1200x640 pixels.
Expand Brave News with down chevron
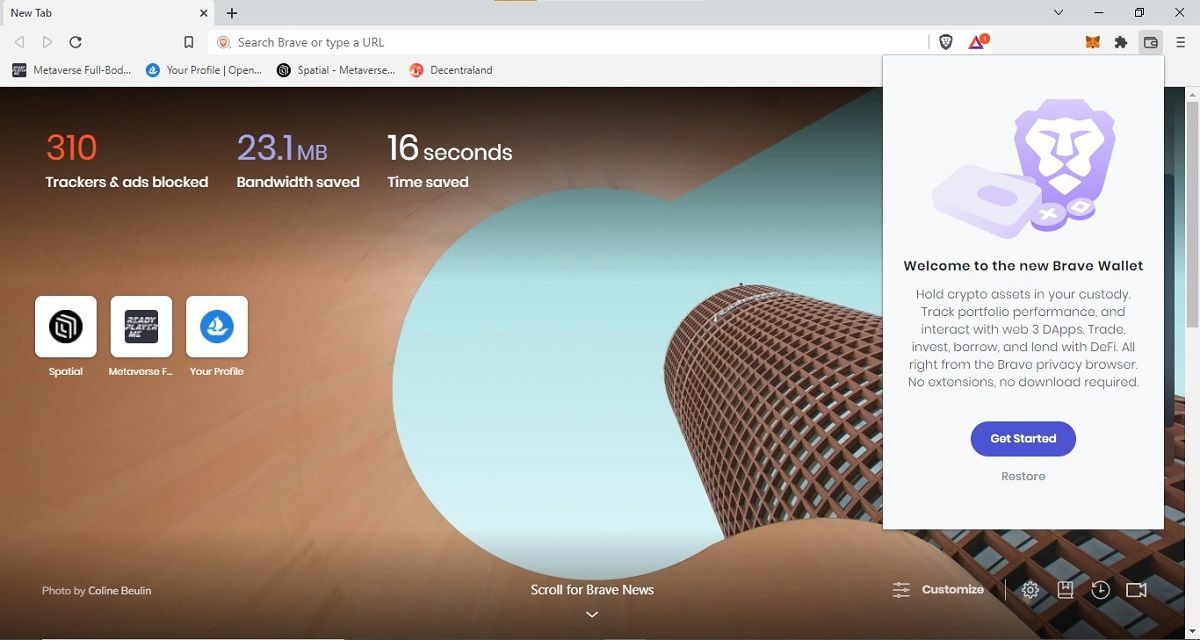(592, 614)
